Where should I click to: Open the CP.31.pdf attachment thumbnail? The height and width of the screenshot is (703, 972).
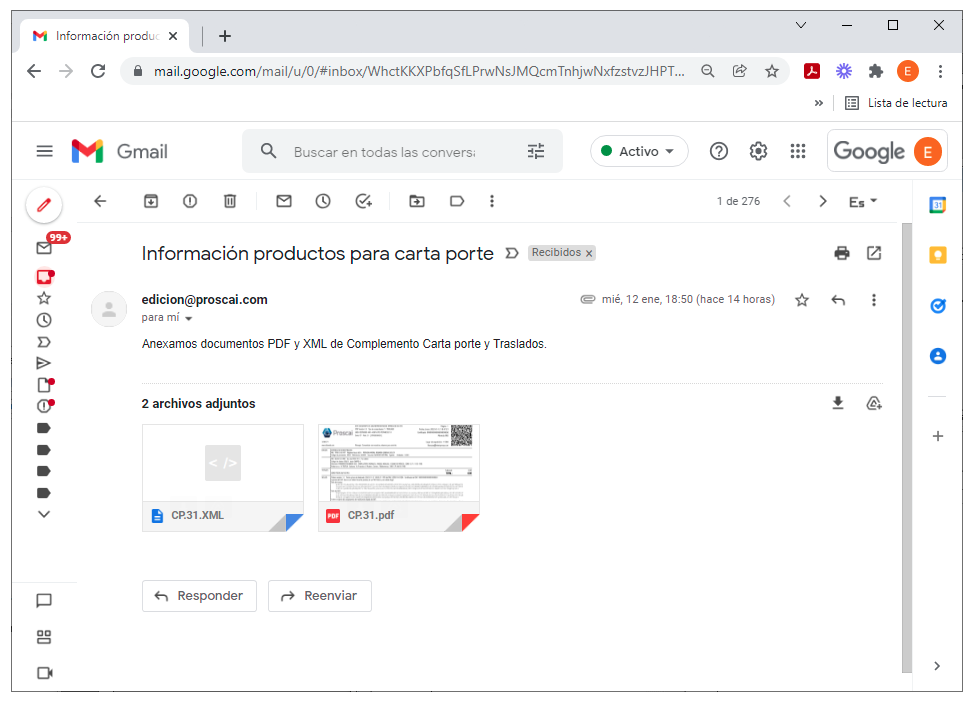pyautogui.click(x=399, y=477)
